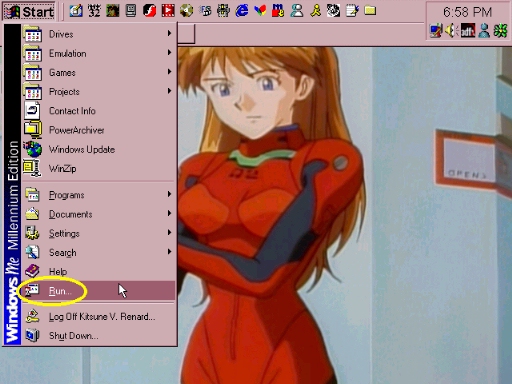Image resolution: width=512 pixels, height=384 pixels.
Task: Click the Start button
Action: (x=29, y=12)
